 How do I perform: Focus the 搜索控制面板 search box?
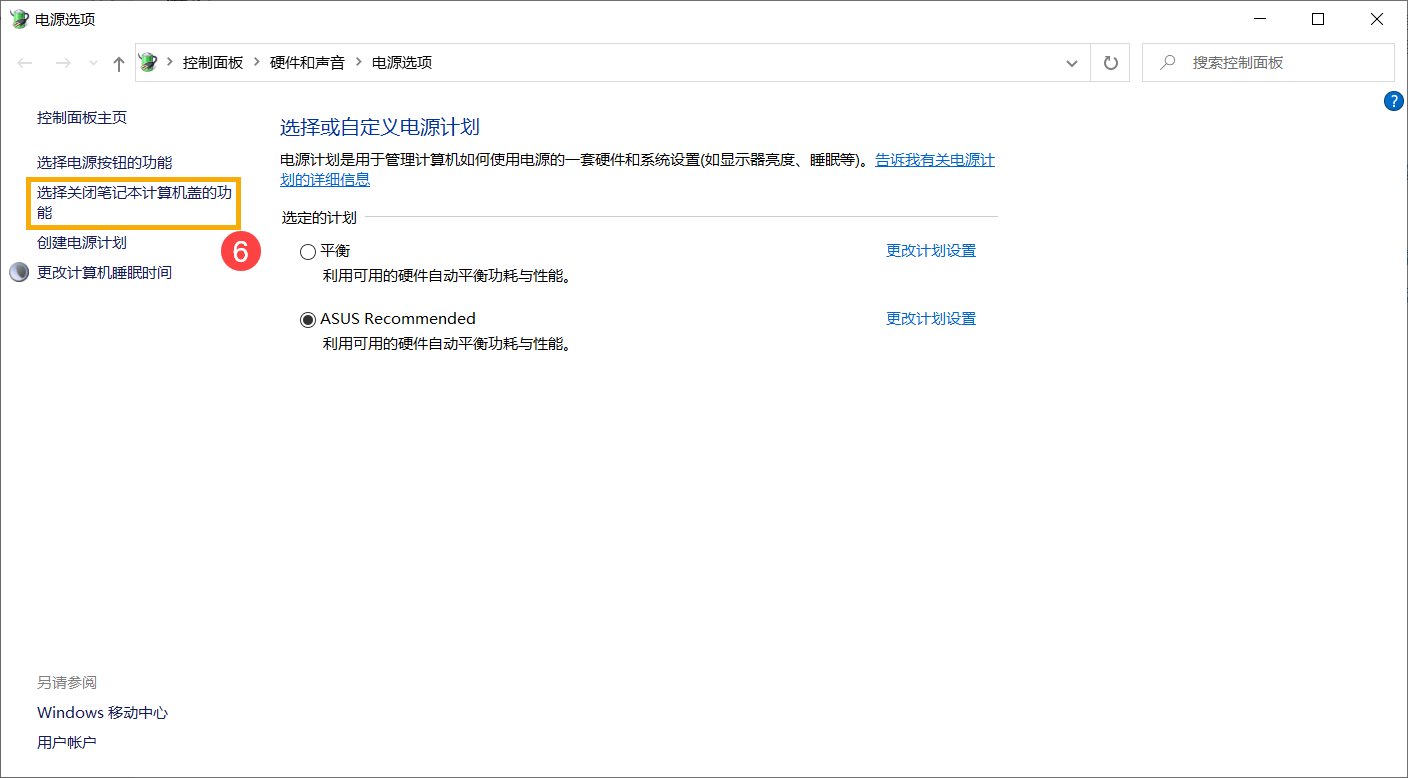click(x=1268, y=62)
